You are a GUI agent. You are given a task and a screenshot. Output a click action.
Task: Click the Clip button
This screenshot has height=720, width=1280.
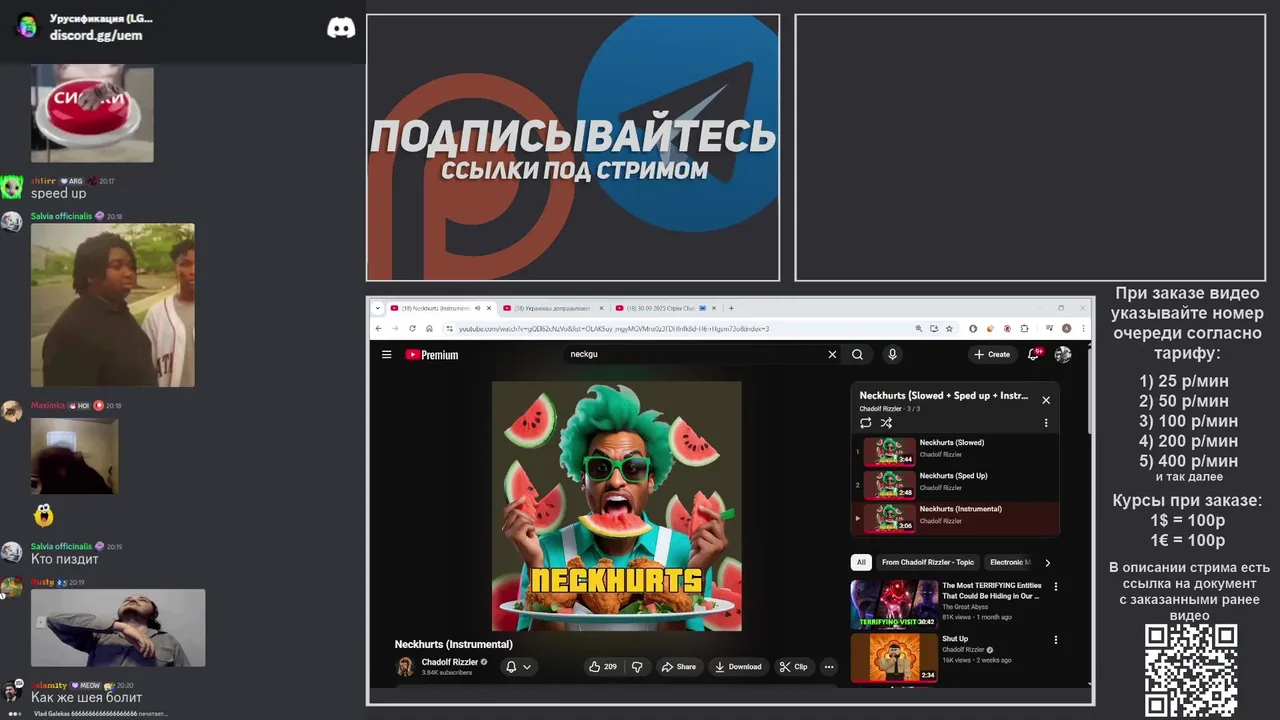(794, 667)
